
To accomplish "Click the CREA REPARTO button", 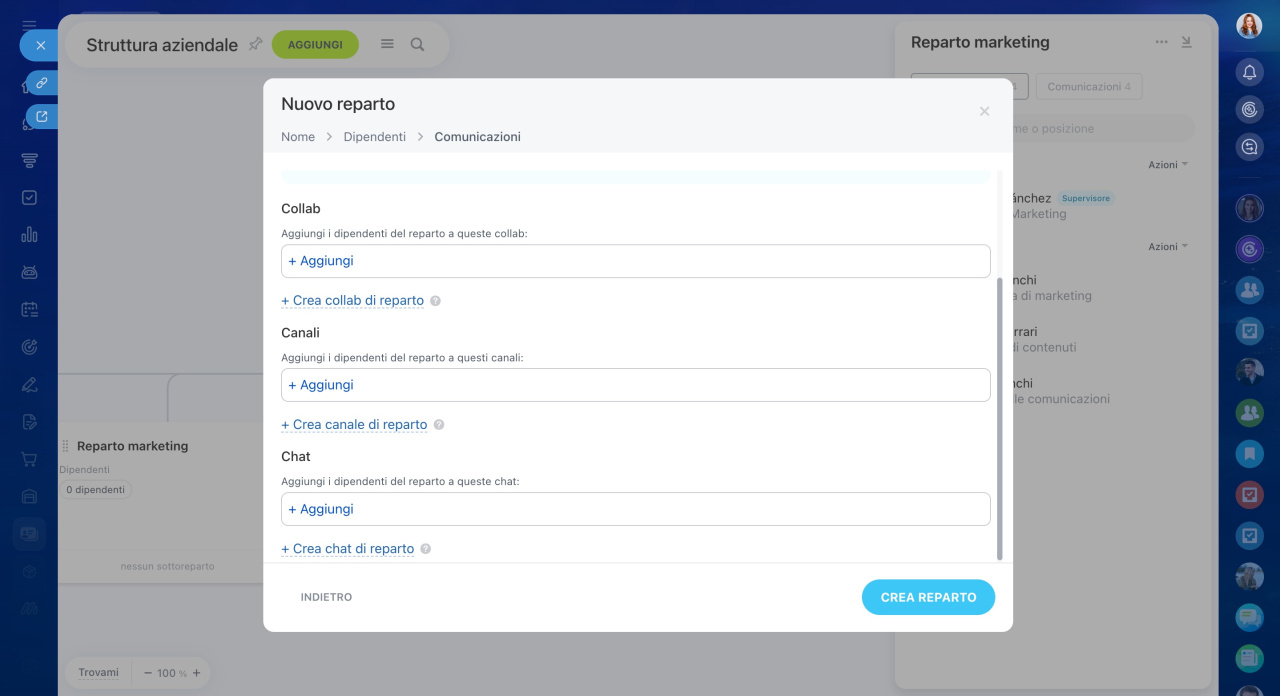I will click(928, 597).
